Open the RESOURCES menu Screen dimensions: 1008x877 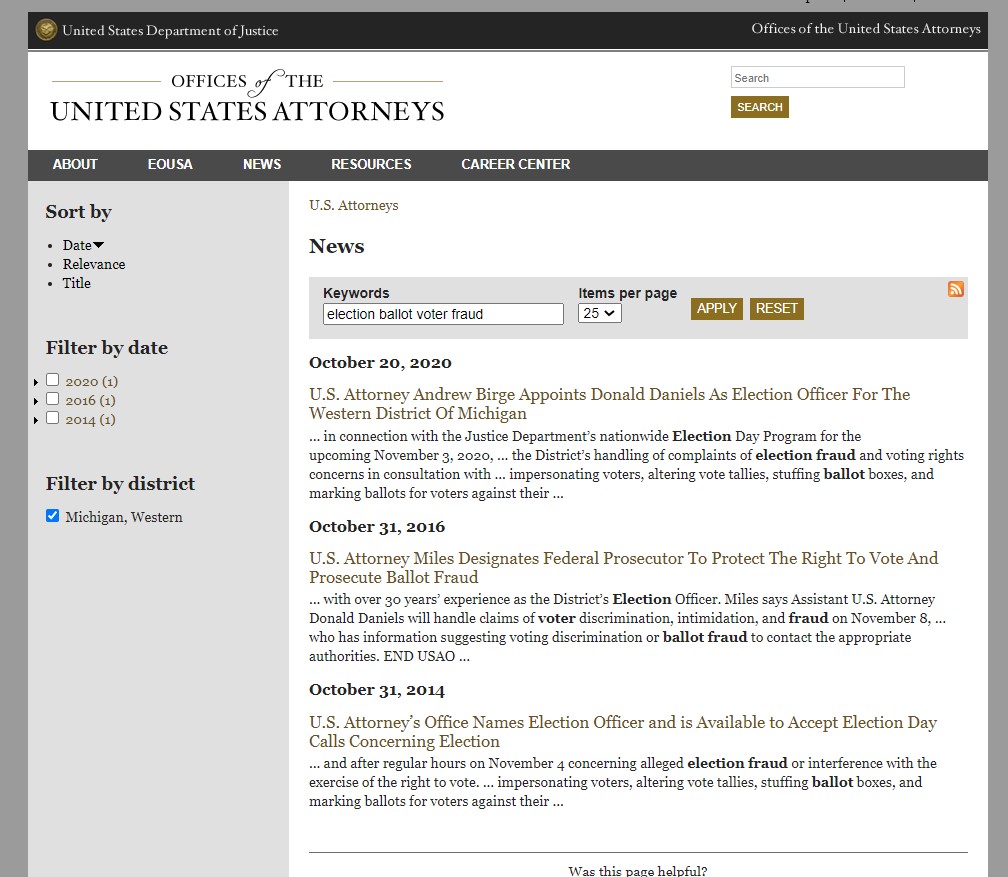372,165
